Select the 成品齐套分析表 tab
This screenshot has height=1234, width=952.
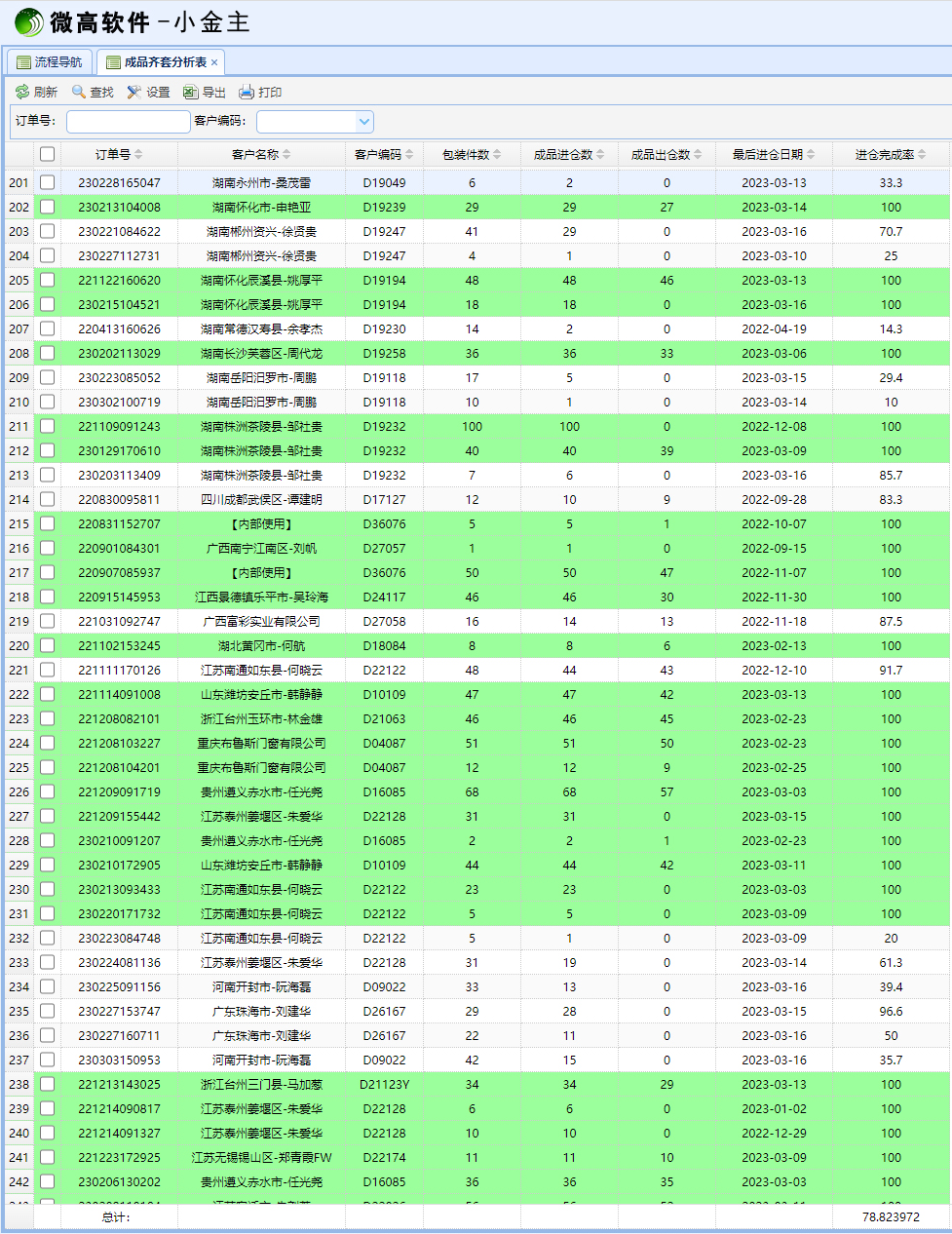tap(159, 62)
